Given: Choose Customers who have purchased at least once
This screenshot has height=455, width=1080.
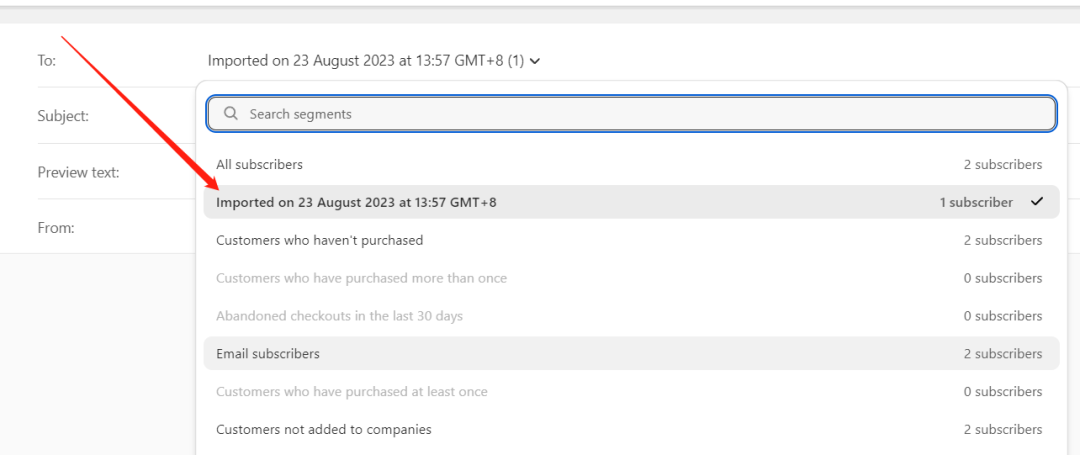Looking at the screenshot, I should pyautogui.click(x=632, y=392).
